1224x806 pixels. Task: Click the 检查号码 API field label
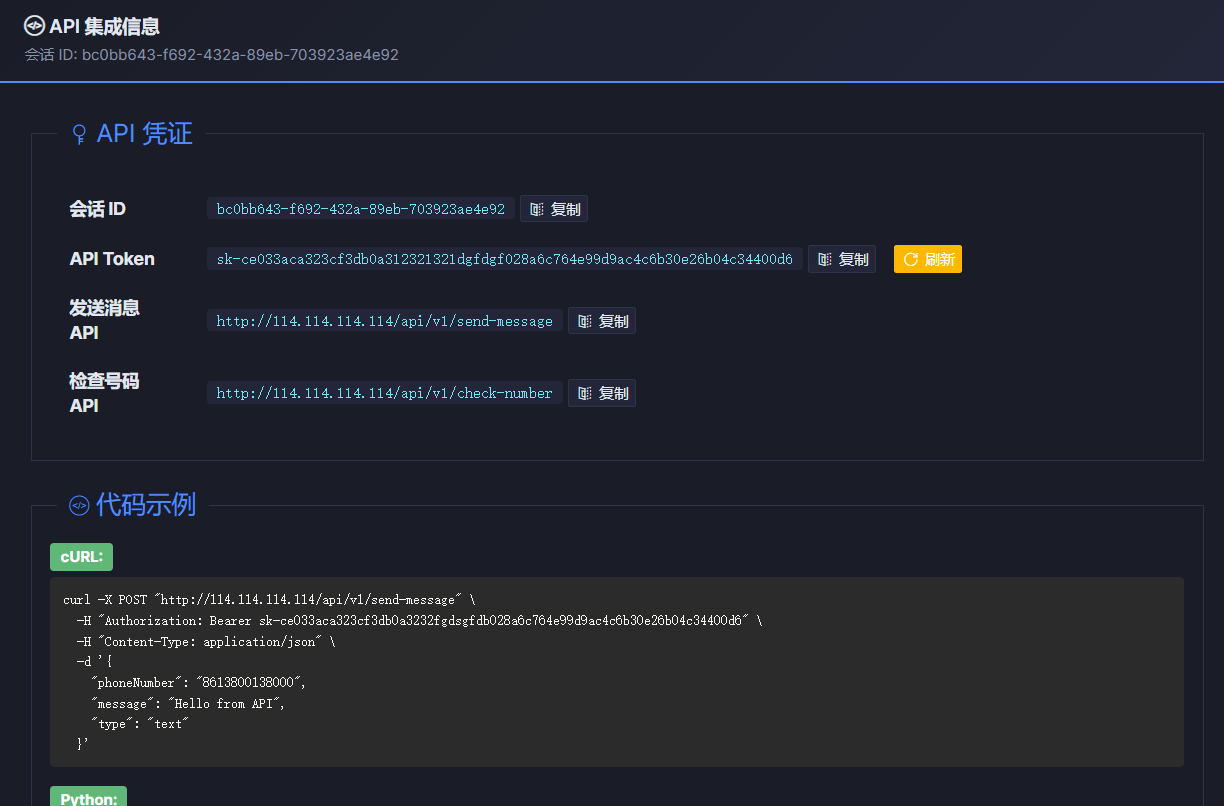pyautogui.click(x=104, y=393)
